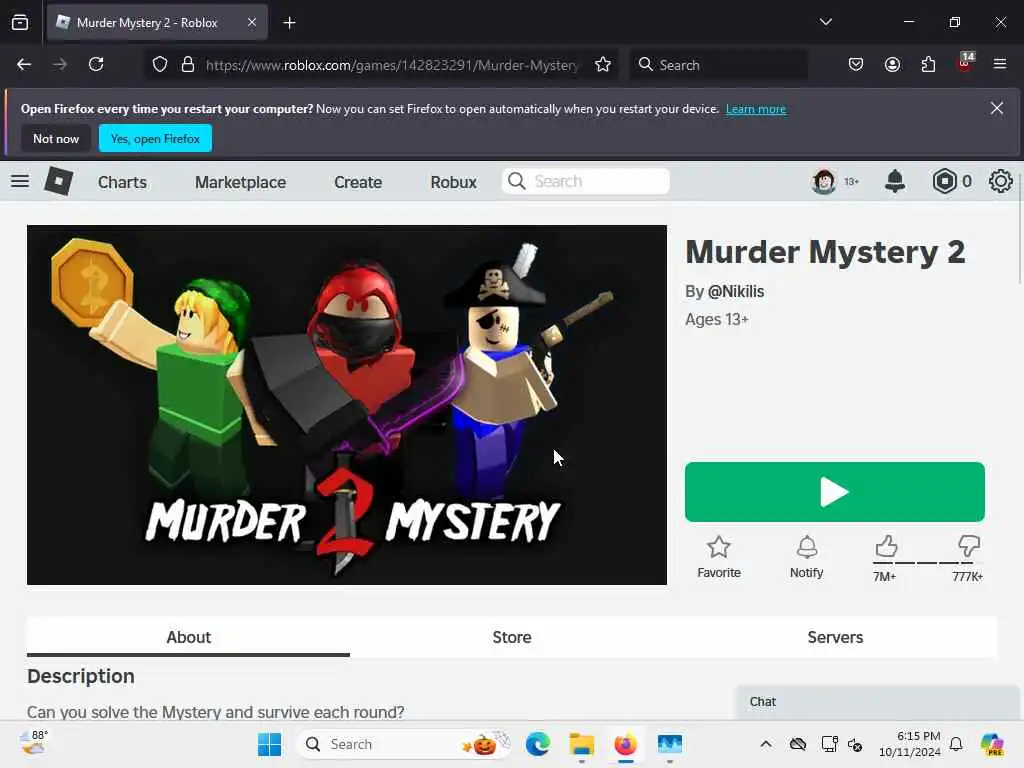Open the weather widget showing 88°

point(34,743)
